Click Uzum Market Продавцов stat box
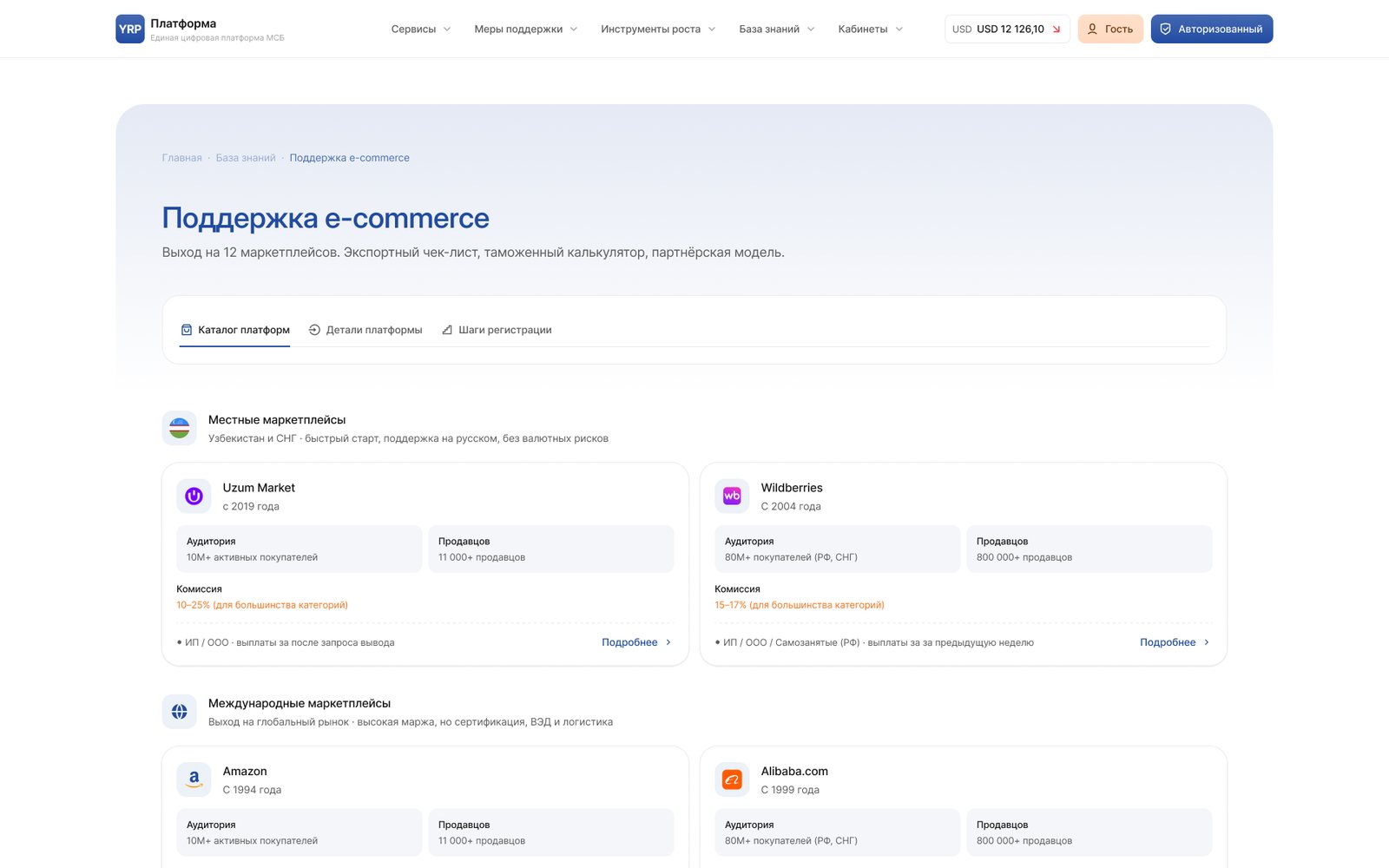The height and width of the screenshot is (868, 1389). click(551, 549)
